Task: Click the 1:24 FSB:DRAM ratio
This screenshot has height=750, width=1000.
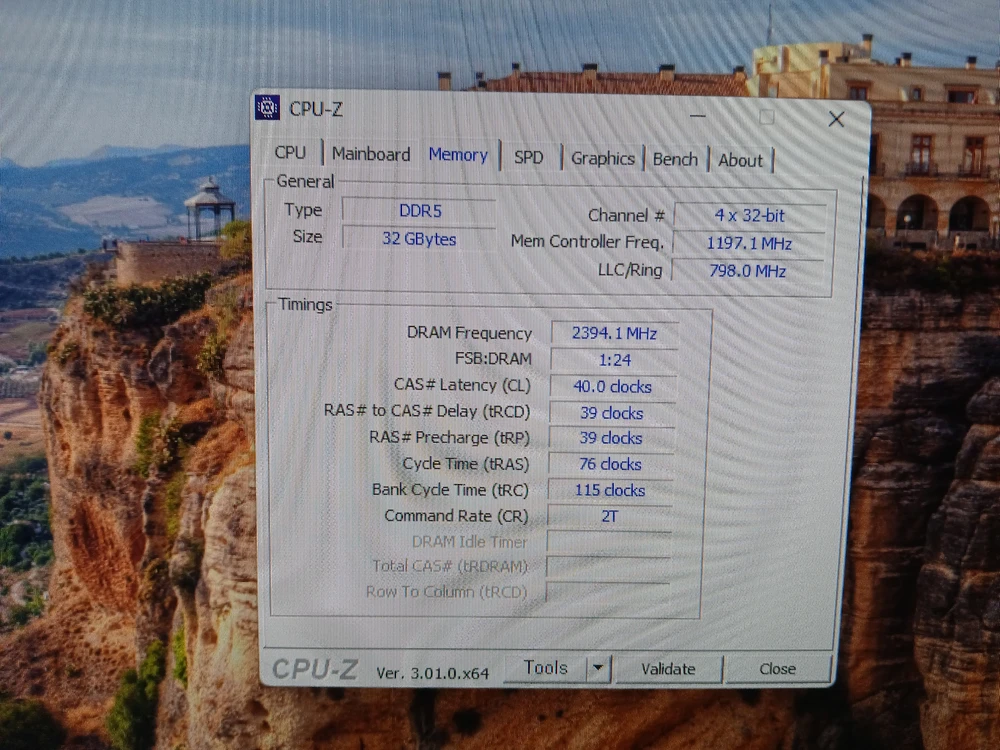Action: [x=614, y=360]
